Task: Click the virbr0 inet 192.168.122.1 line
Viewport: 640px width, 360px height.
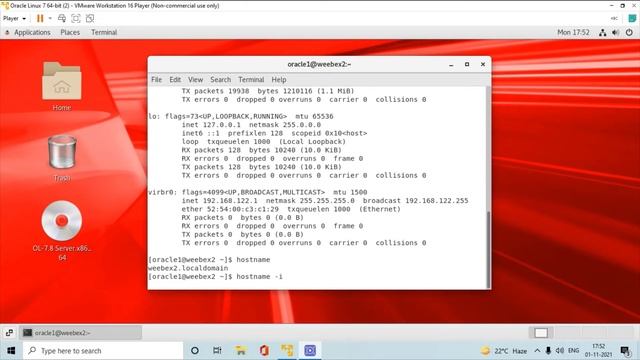Action: coord(325,201)
